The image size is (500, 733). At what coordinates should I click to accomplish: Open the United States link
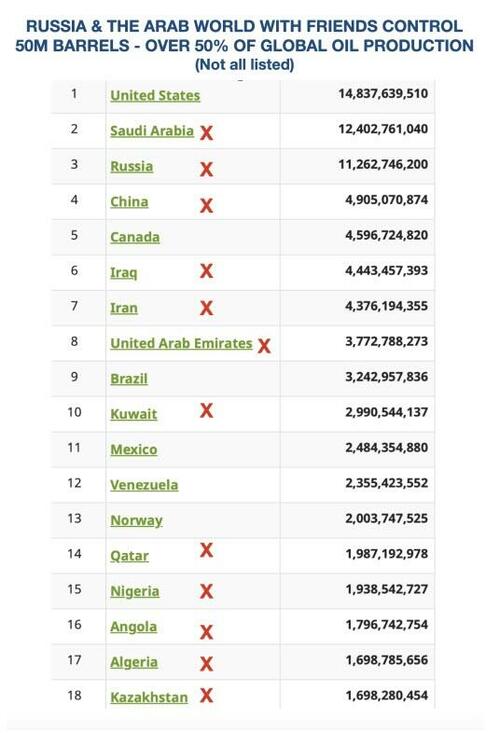155,96
